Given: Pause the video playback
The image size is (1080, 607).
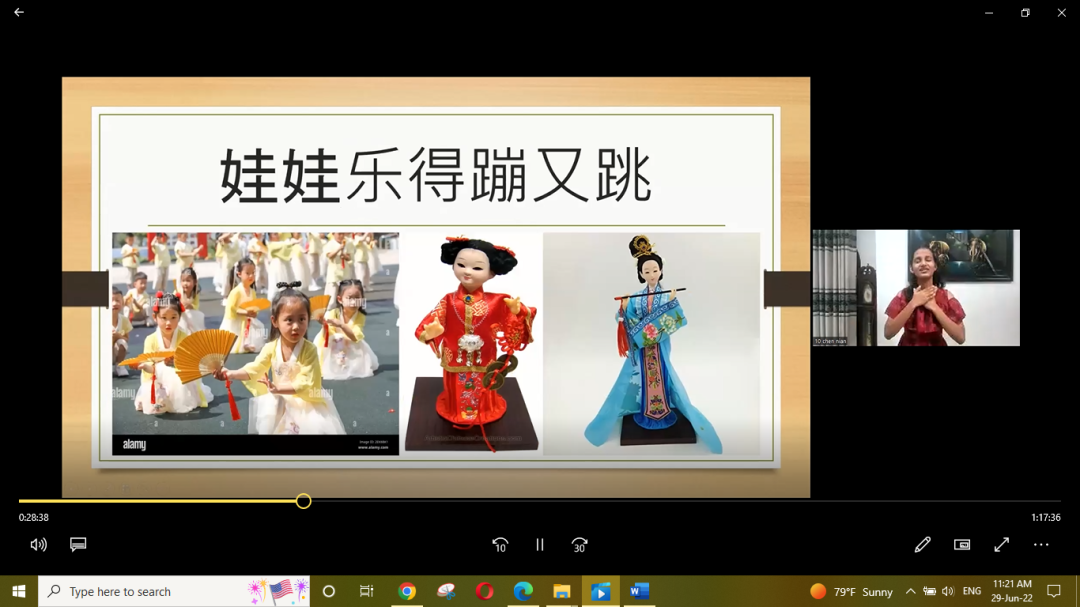Looking at the screenshot, I should 540,545.
